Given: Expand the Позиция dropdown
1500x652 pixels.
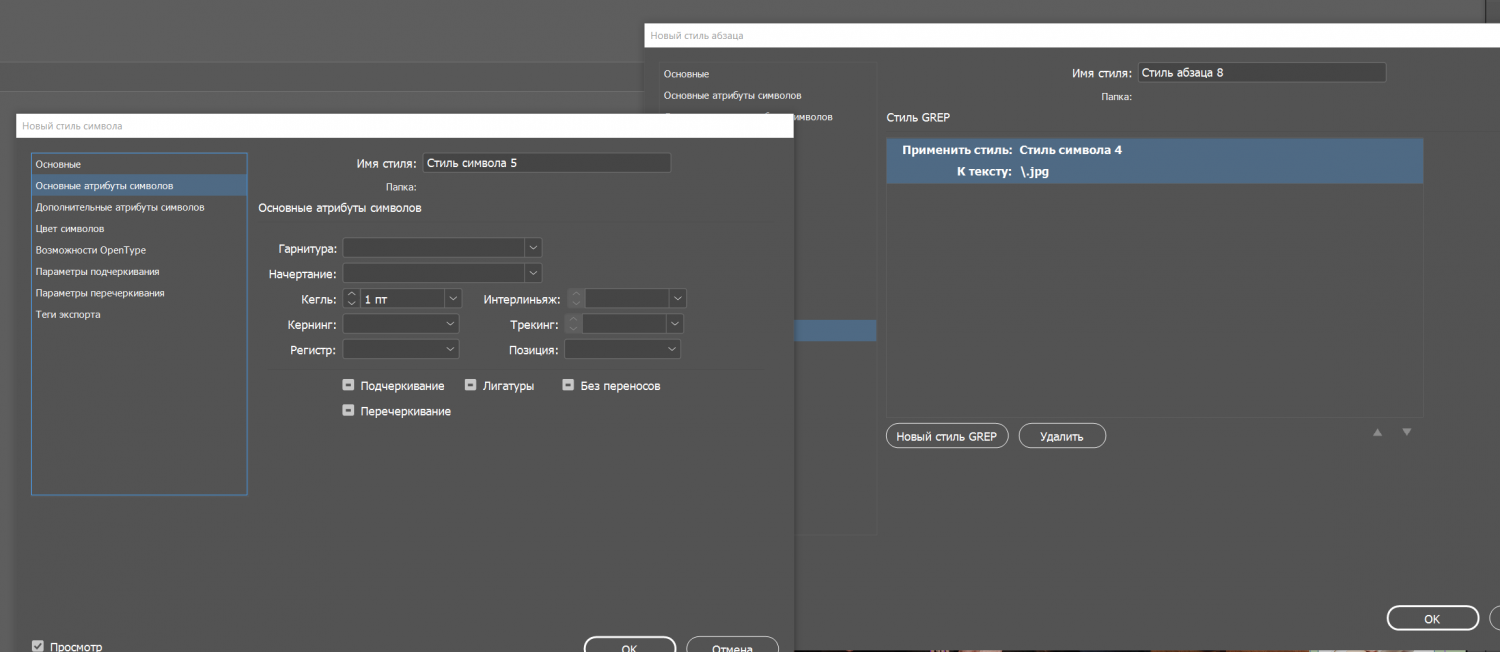Looking at the screenshot, I should [671, 349].
